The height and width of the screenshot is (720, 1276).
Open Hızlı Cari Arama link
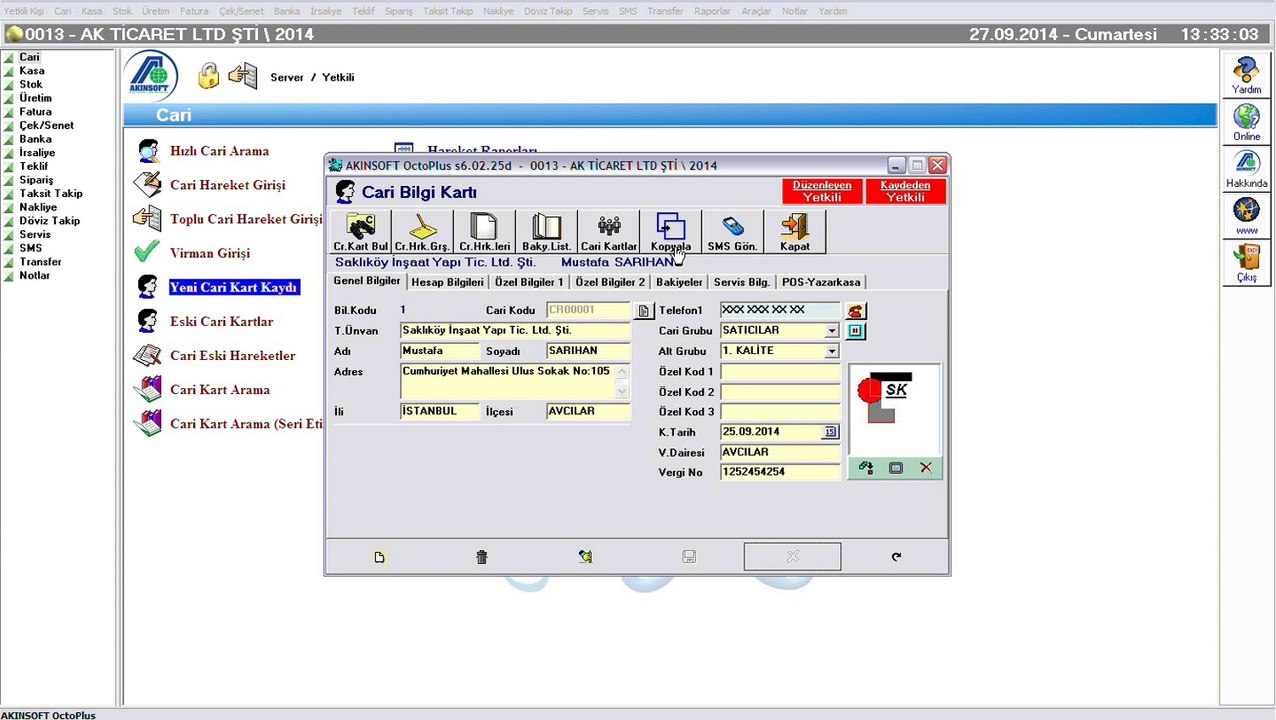(x=219, y=151)
